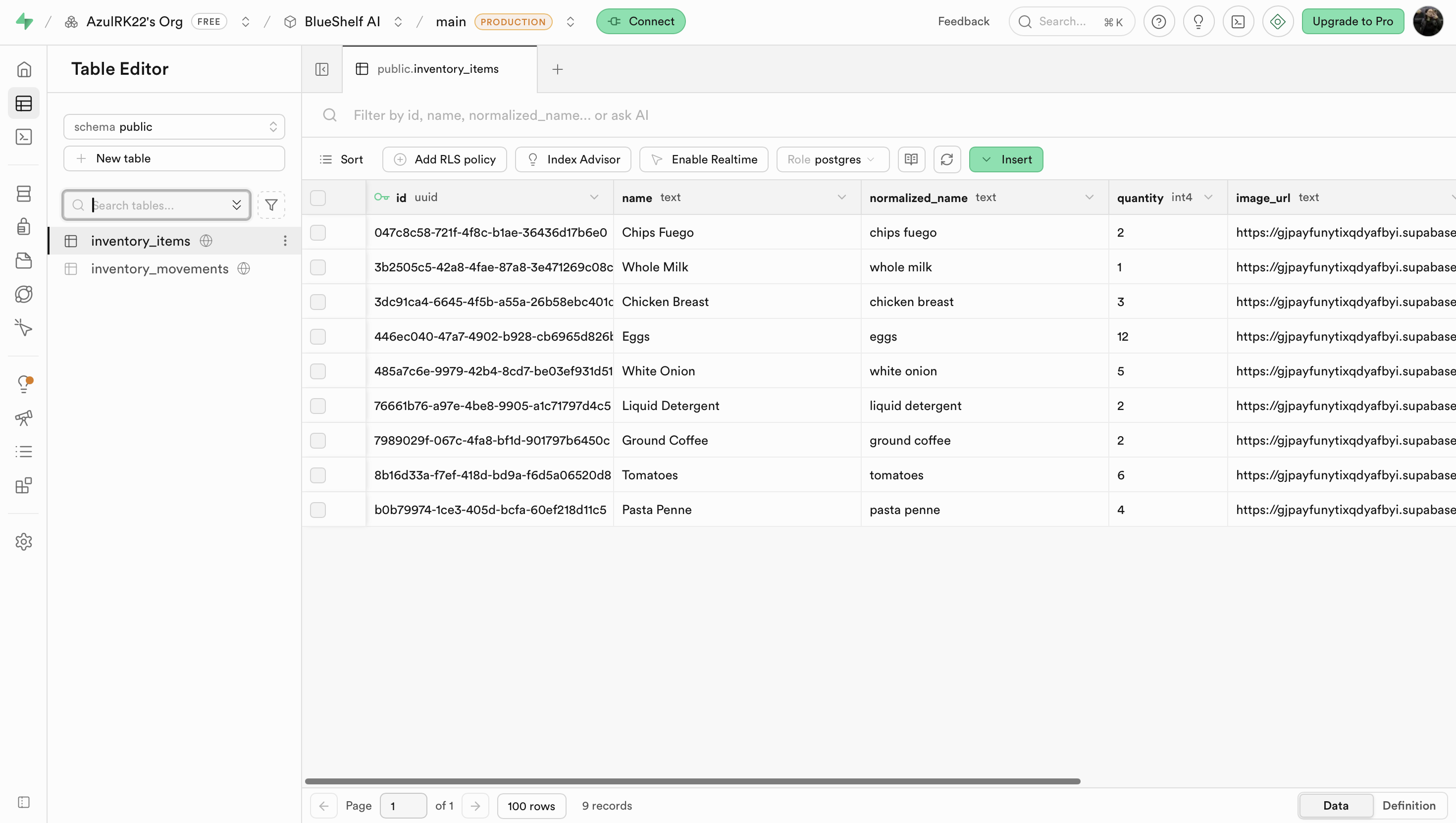Open the API docs book icon

(911, 159)
